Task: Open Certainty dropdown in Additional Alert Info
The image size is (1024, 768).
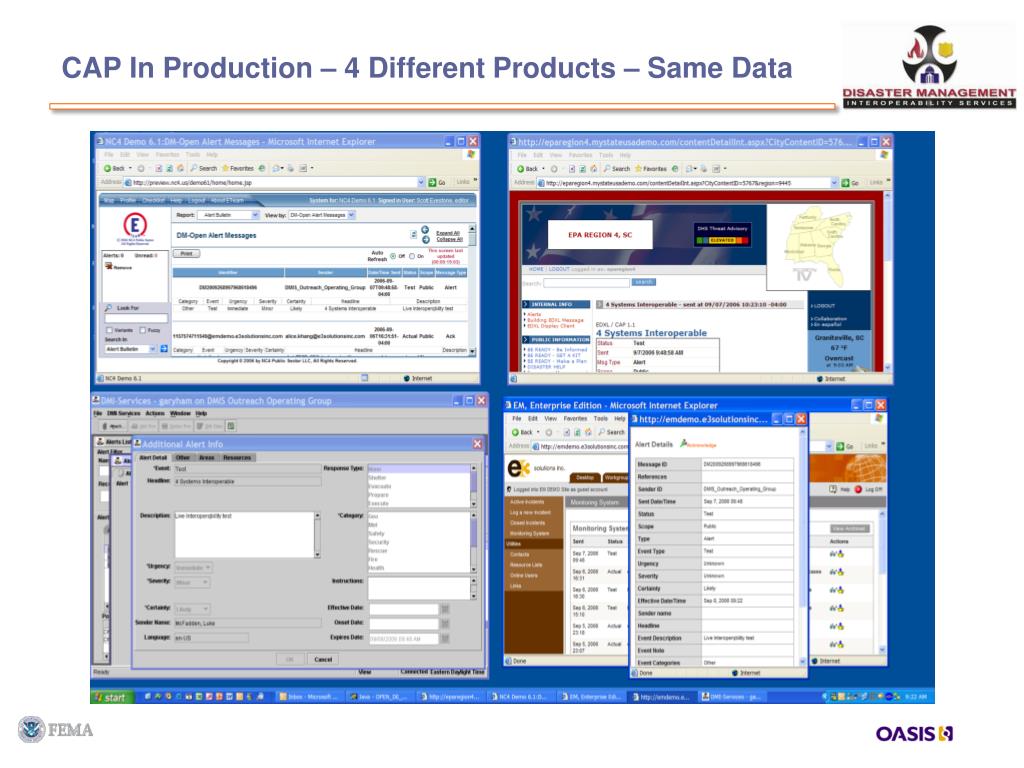Action: click(x=191, y=609)
